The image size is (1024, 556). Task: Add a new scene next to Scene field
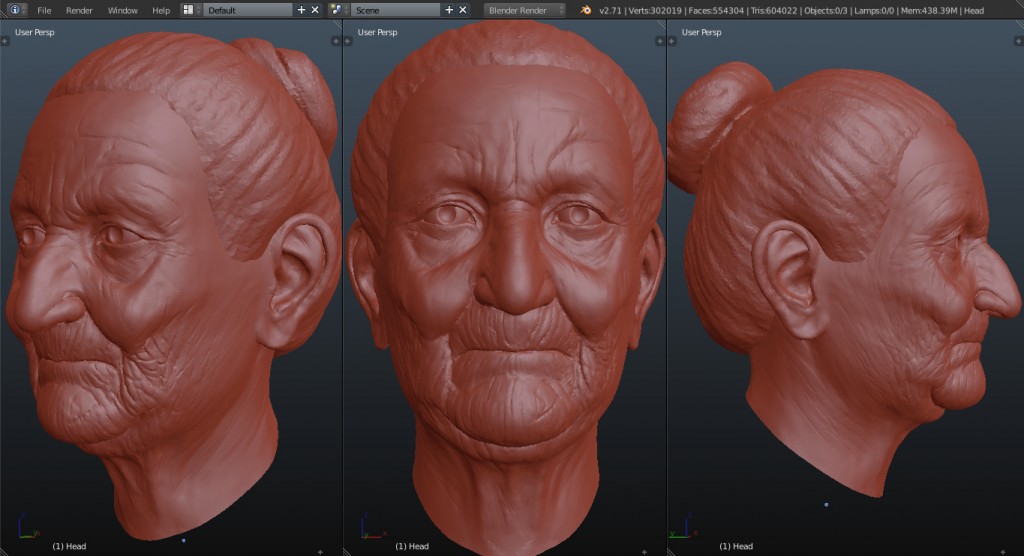point(449,10)
